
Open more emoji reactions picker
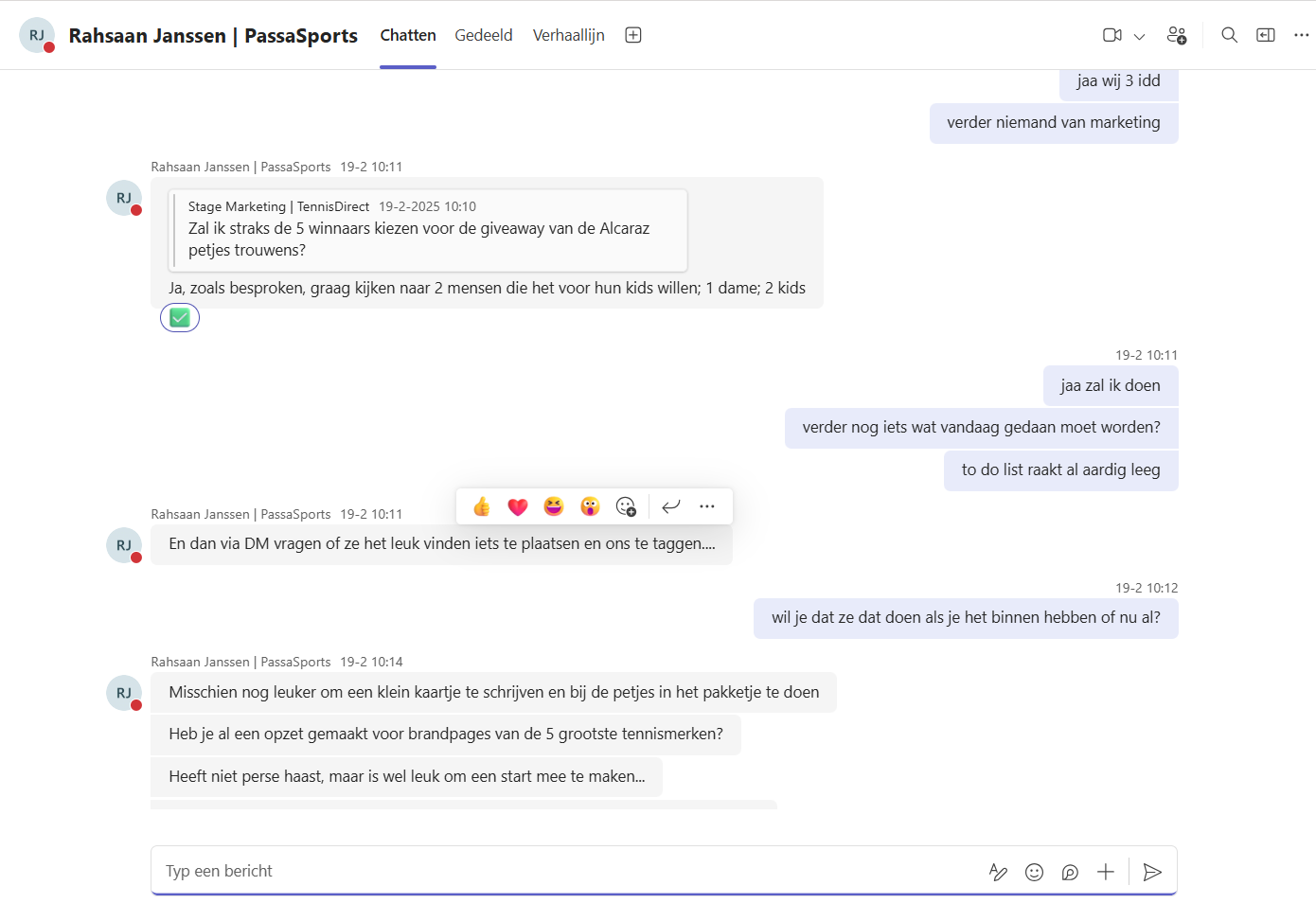626,506
